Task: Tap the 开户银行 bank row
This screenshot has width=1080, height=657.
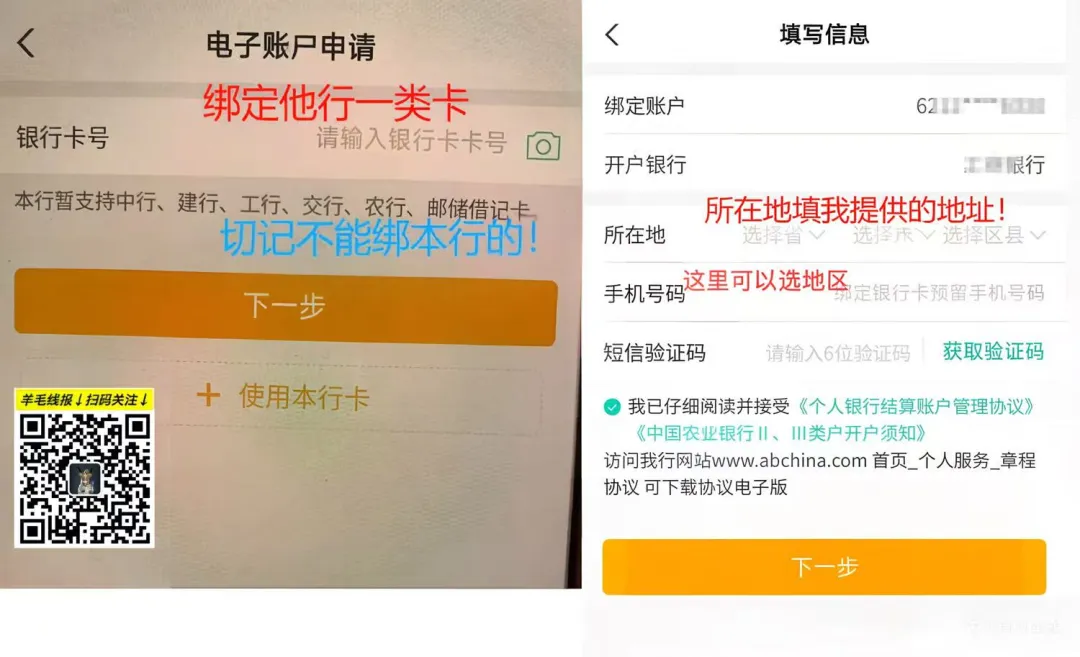Action: (824, 165)
